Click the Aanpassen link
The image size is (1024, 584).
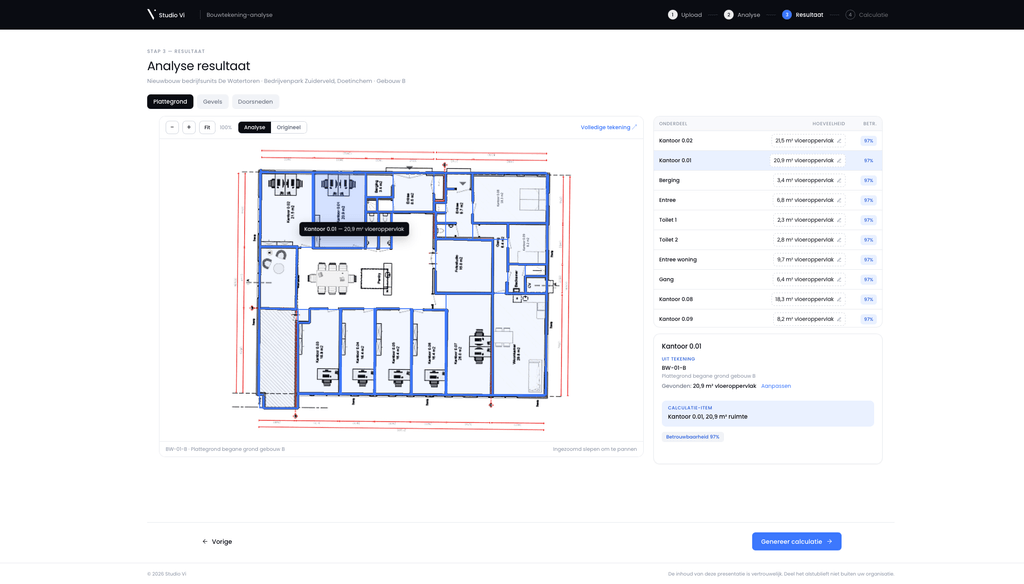tap(776, 386)
